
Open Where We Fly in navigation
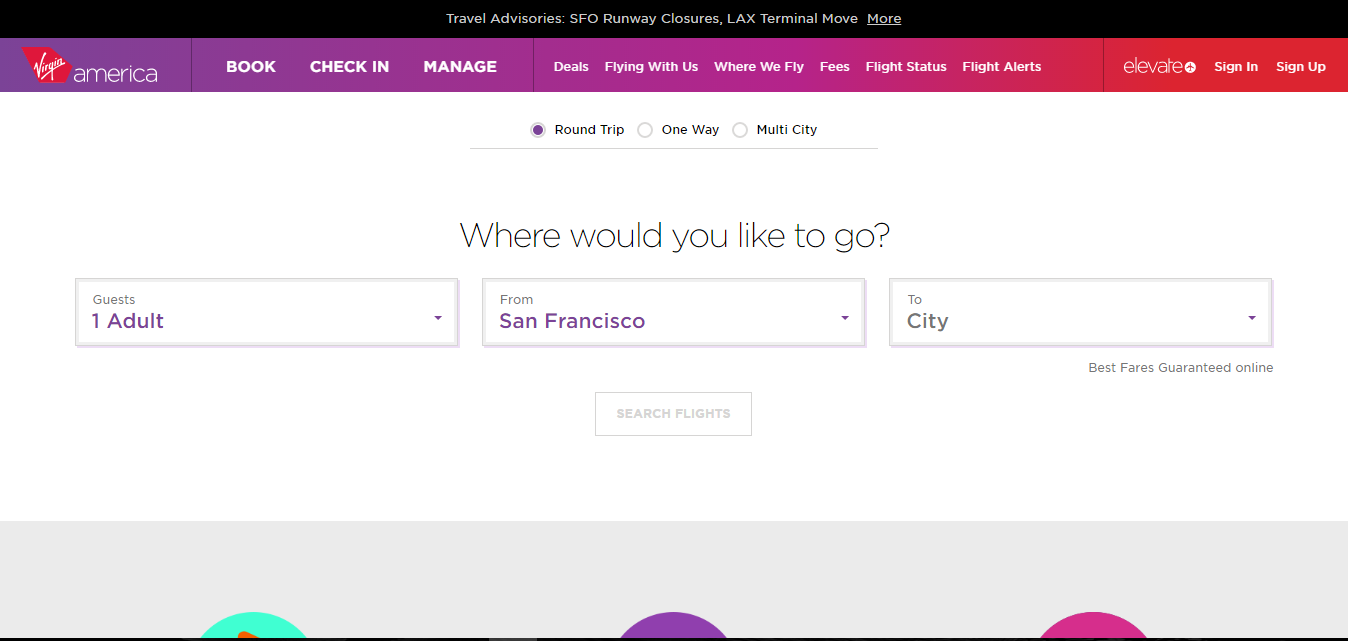(x=759, y=67)
